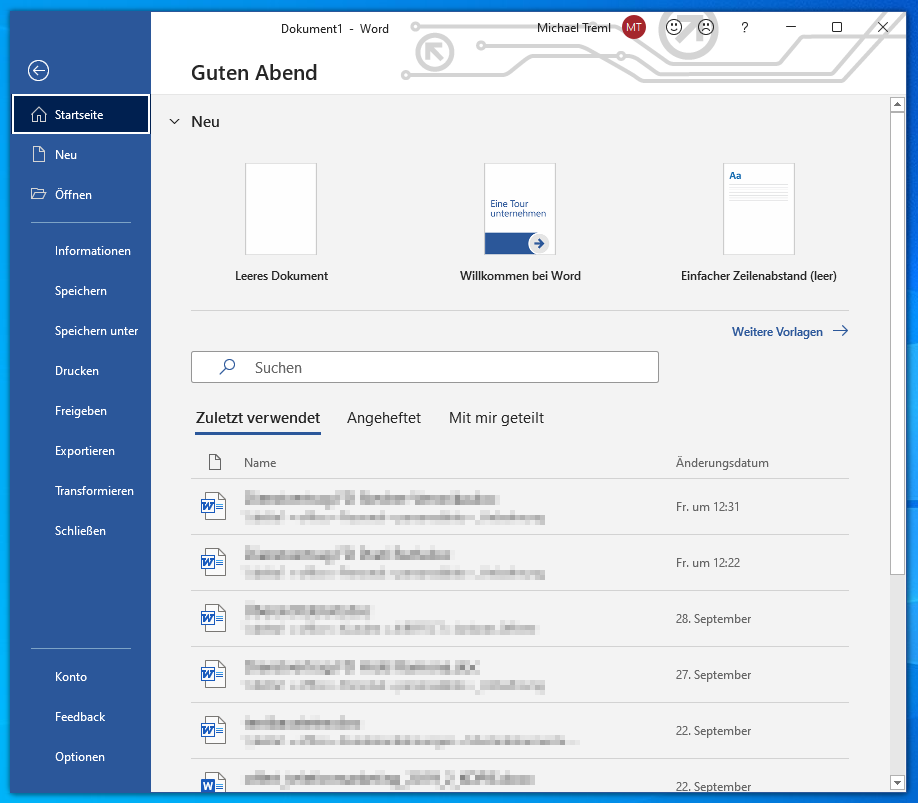Click the MT account avatar
The width and height of the screenshot is (918, 803).
pos(633,28)
